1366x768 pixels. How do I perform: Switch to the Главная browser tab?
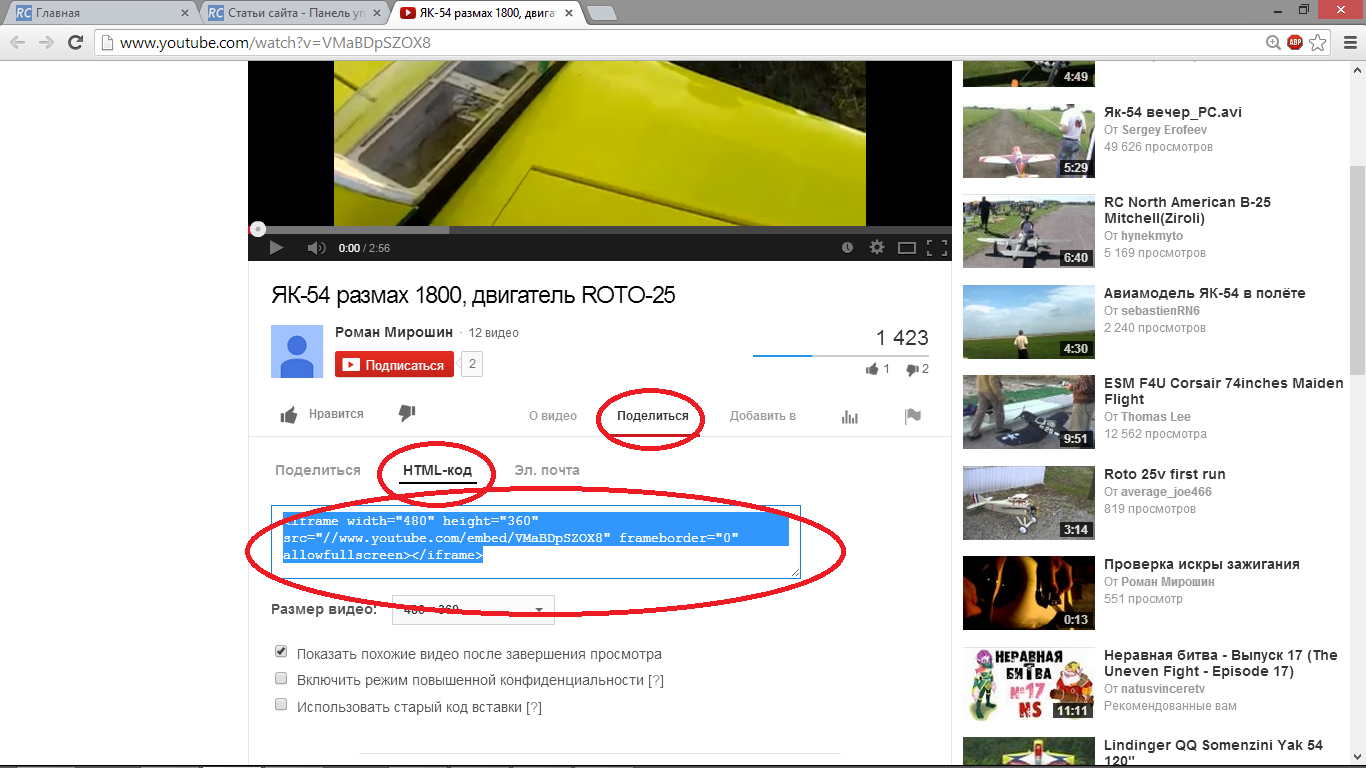[x=100, y=13]
